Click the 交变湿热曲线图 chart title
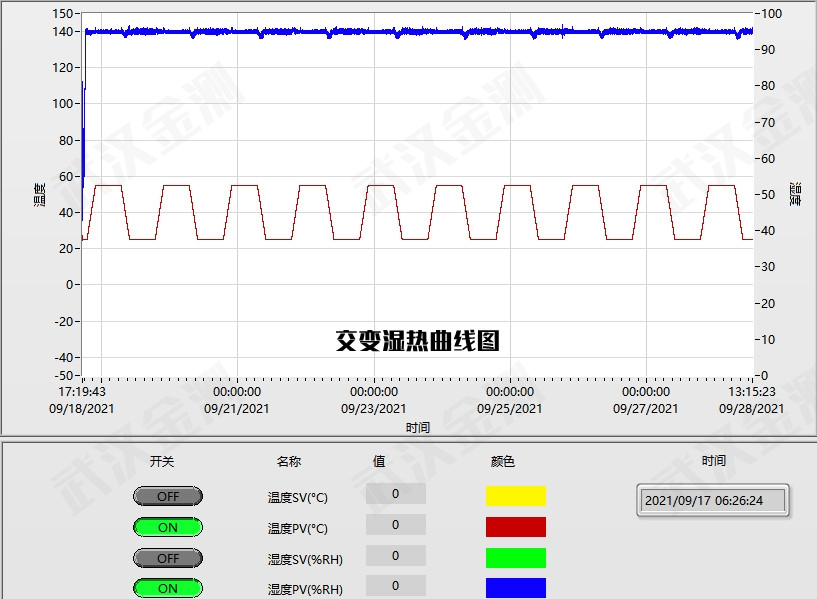Screen dimensions: 817x599 (x=417, y=341)
